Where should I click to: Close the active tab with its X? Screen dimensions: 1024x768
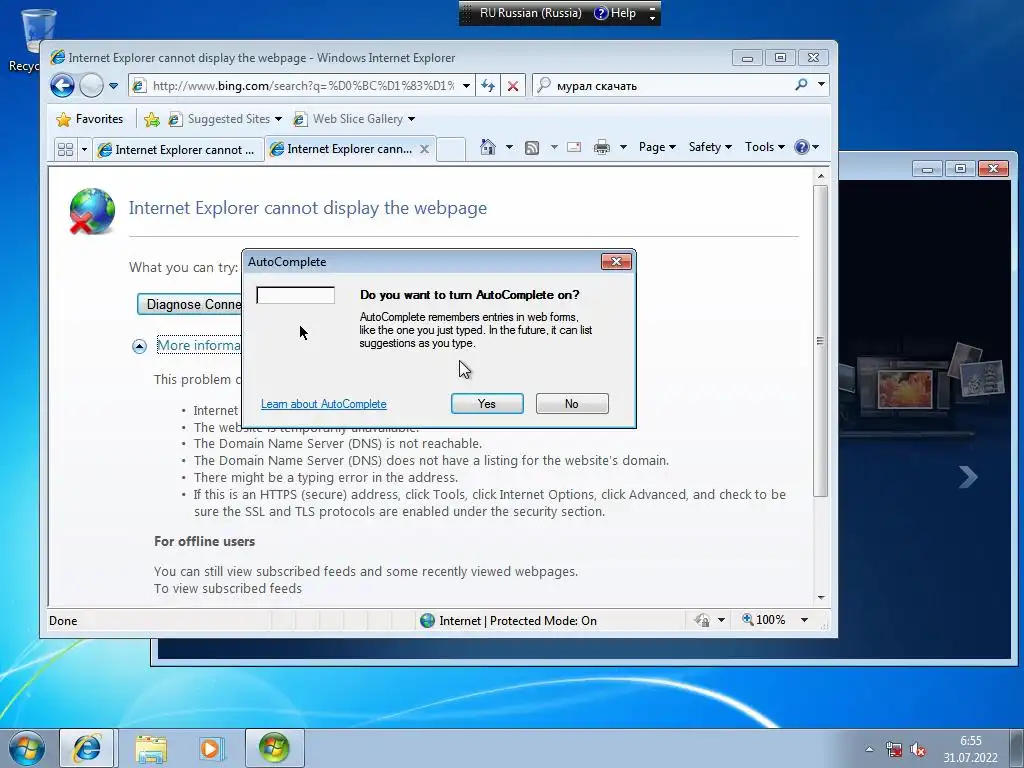pyautogui.click(x=424, y=149)
